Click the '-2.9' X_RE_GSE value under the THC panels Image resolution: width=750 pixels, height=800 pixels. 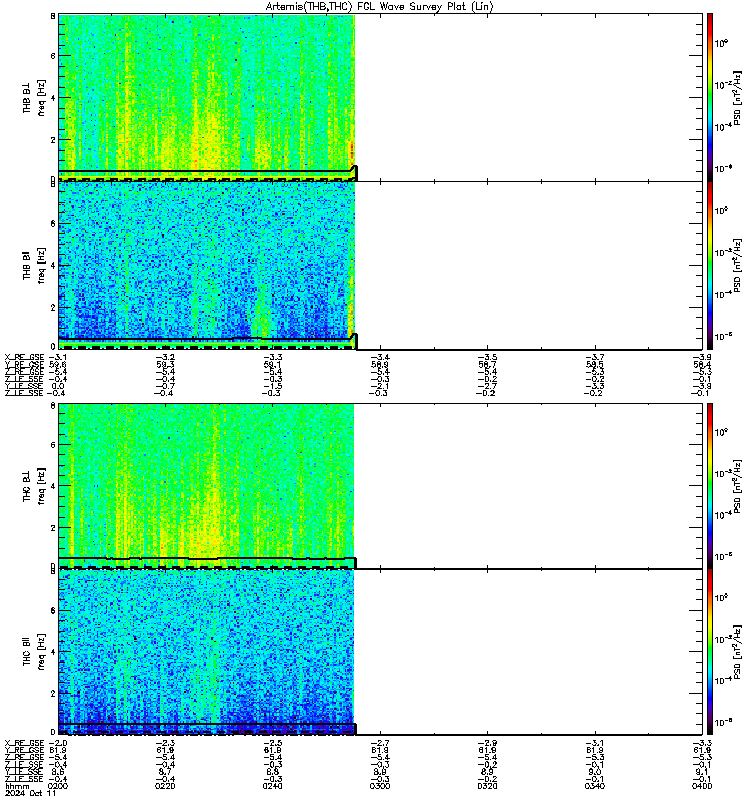point(487,743)
